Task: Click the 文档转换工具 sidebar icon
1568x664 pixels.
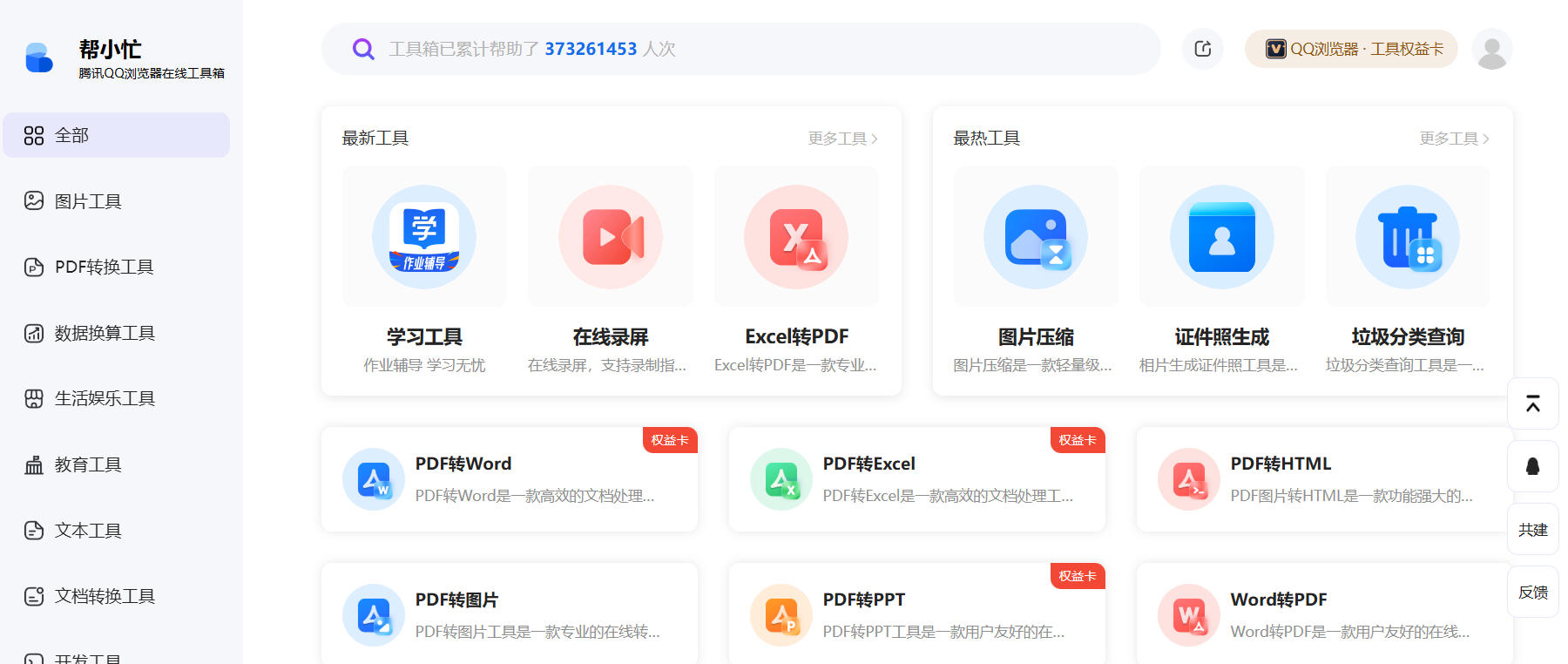Action: 34,596
